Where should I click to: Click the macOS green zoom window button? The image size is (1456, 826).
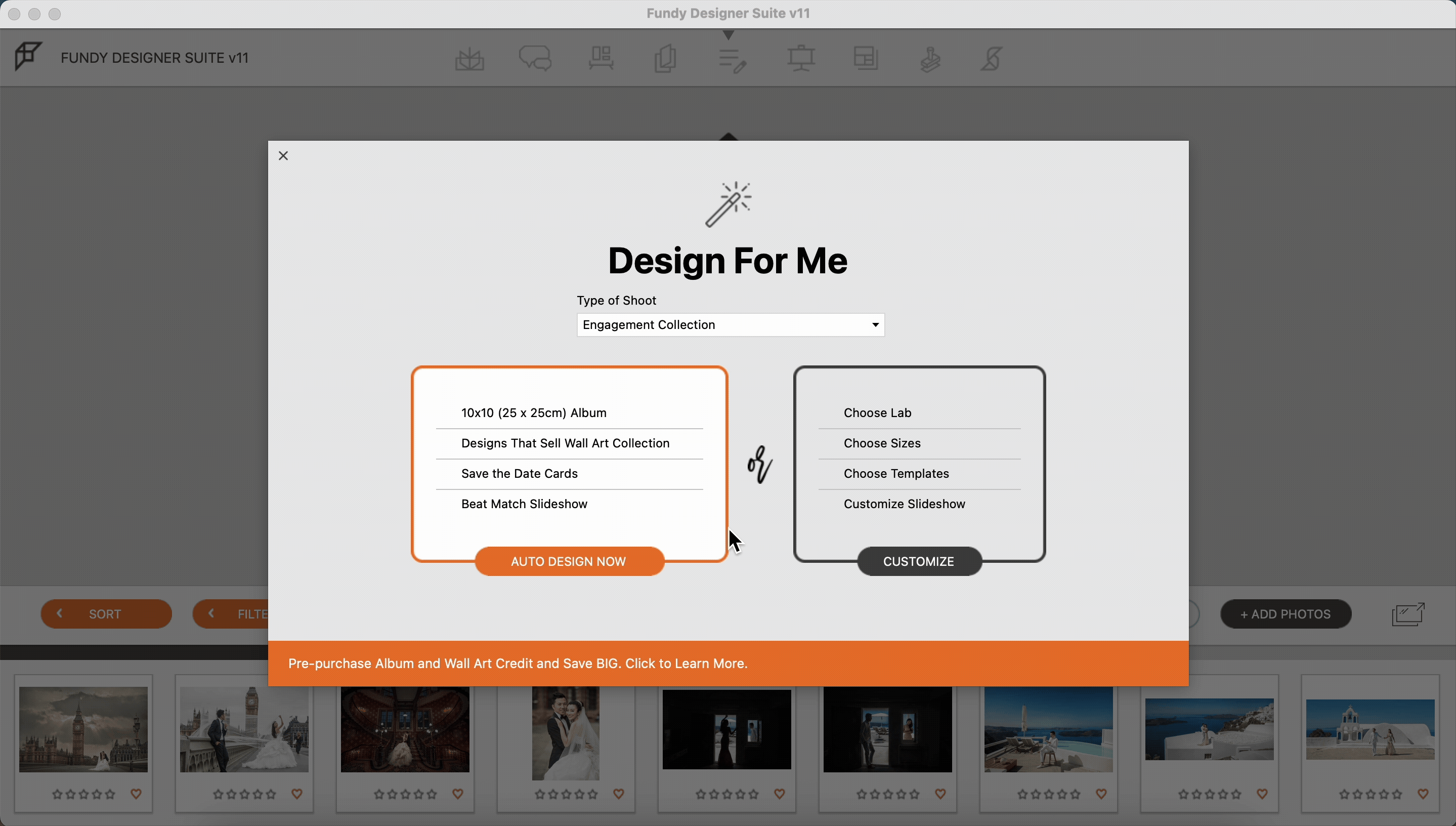coord(55,14)
